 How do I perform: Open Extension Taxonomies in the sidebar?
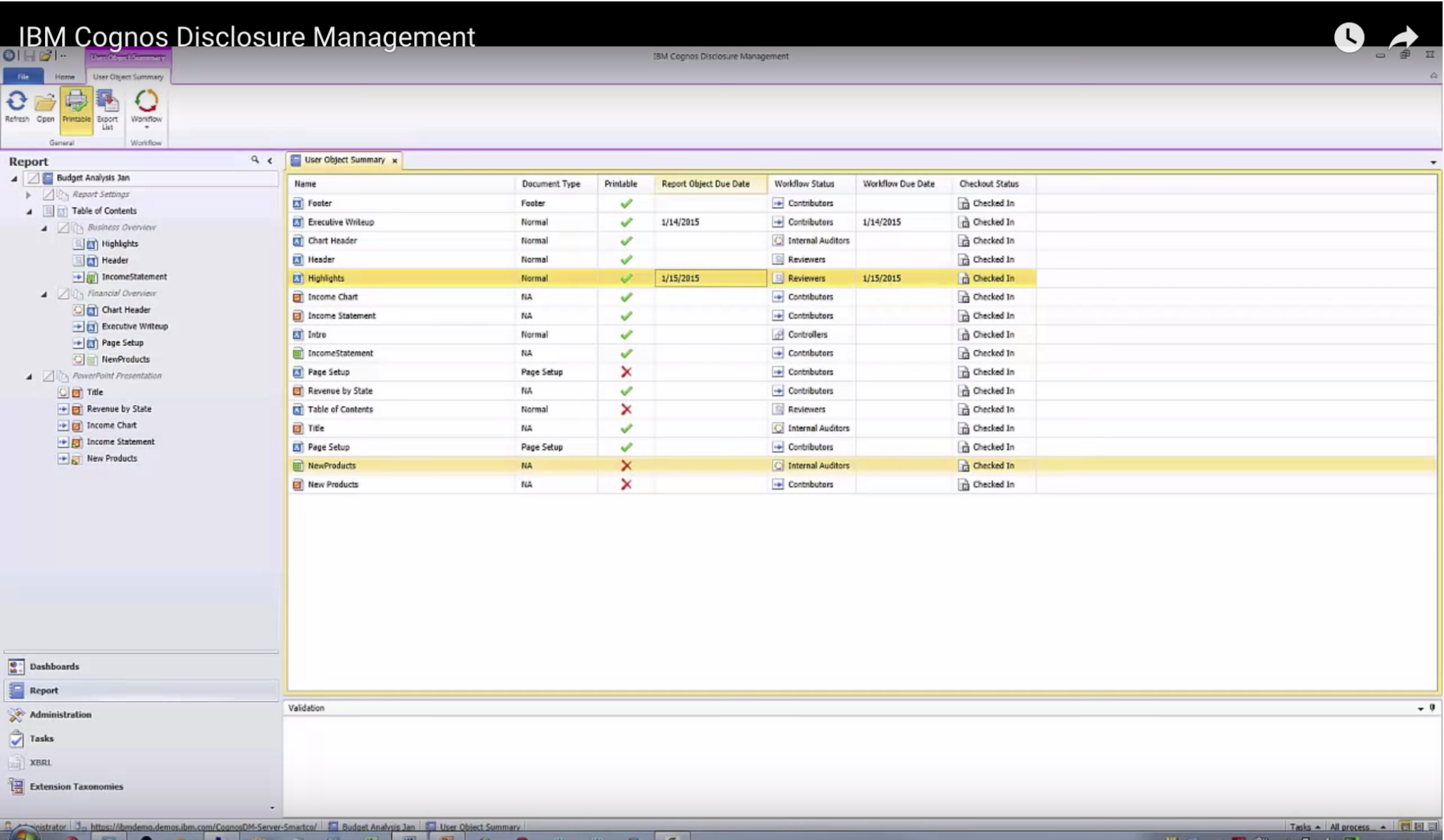coord(76,787)
